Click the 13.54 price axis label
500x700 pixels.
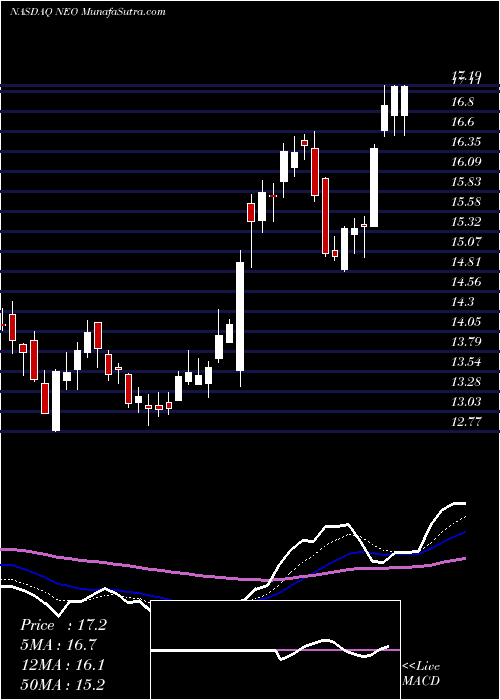click(466, 362)
